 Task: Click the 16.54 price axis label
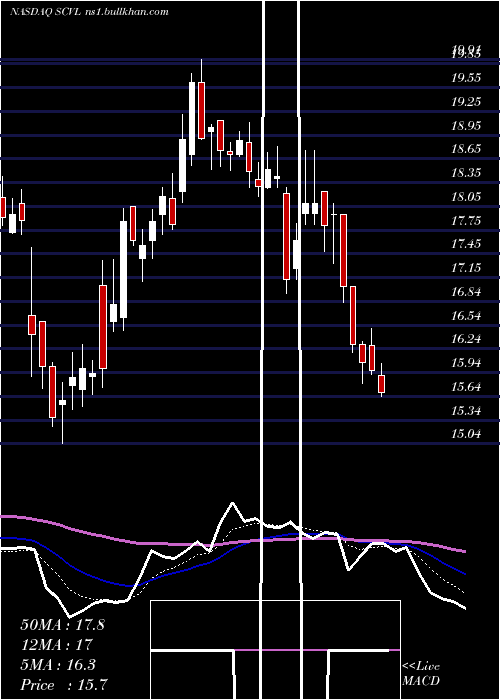pyautogui.click(x=466, y=316)
